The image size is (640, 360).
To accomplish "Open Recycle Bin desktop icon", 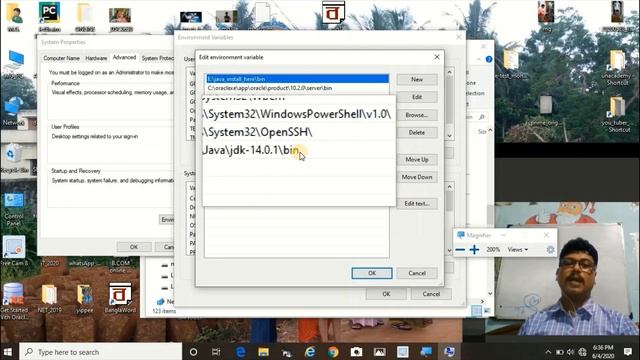I will click(x=14, y=159).
